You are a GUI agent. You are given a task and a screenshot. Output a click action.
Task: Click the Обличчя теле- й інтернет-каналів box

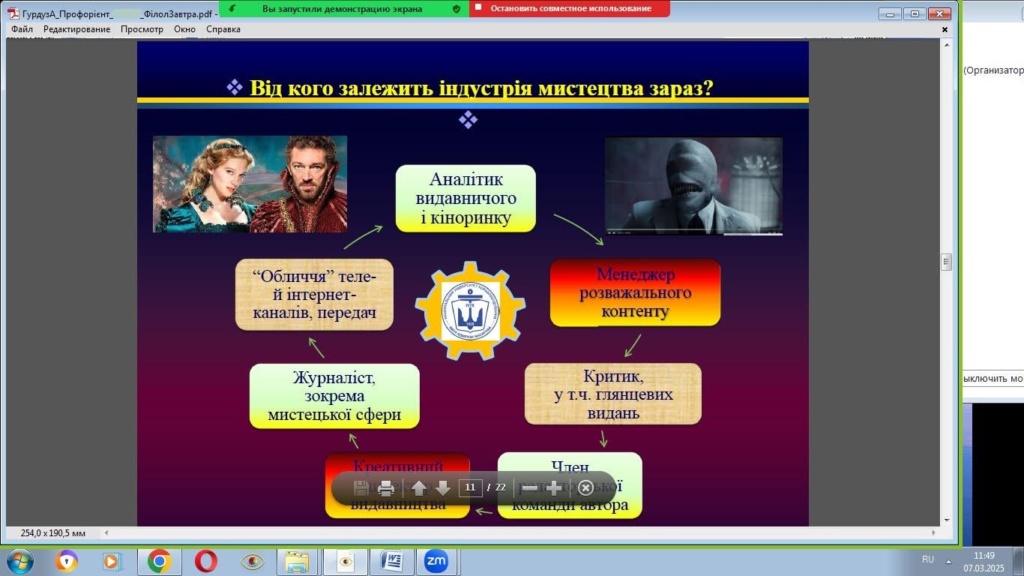tap(314, 295)
